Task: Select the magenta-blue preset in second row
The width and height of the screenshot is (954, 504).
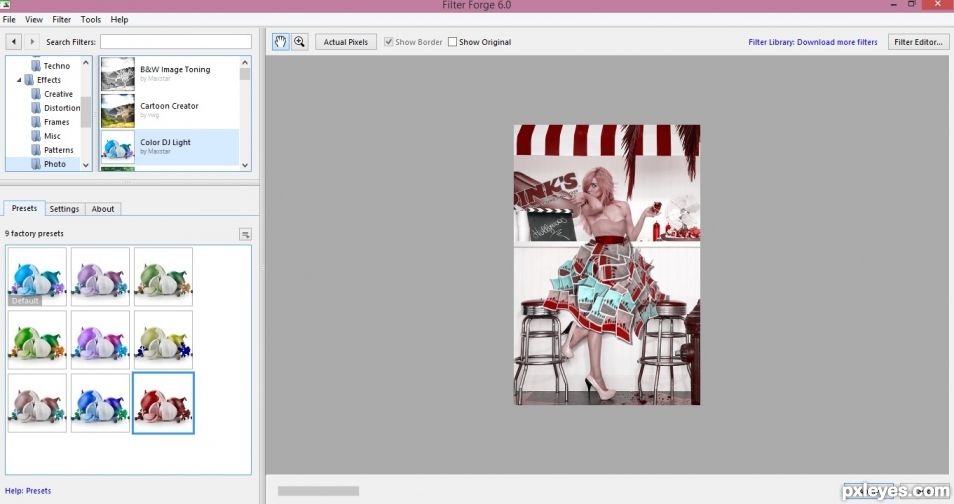Action: pyautogui.click(x=100, y=340)
